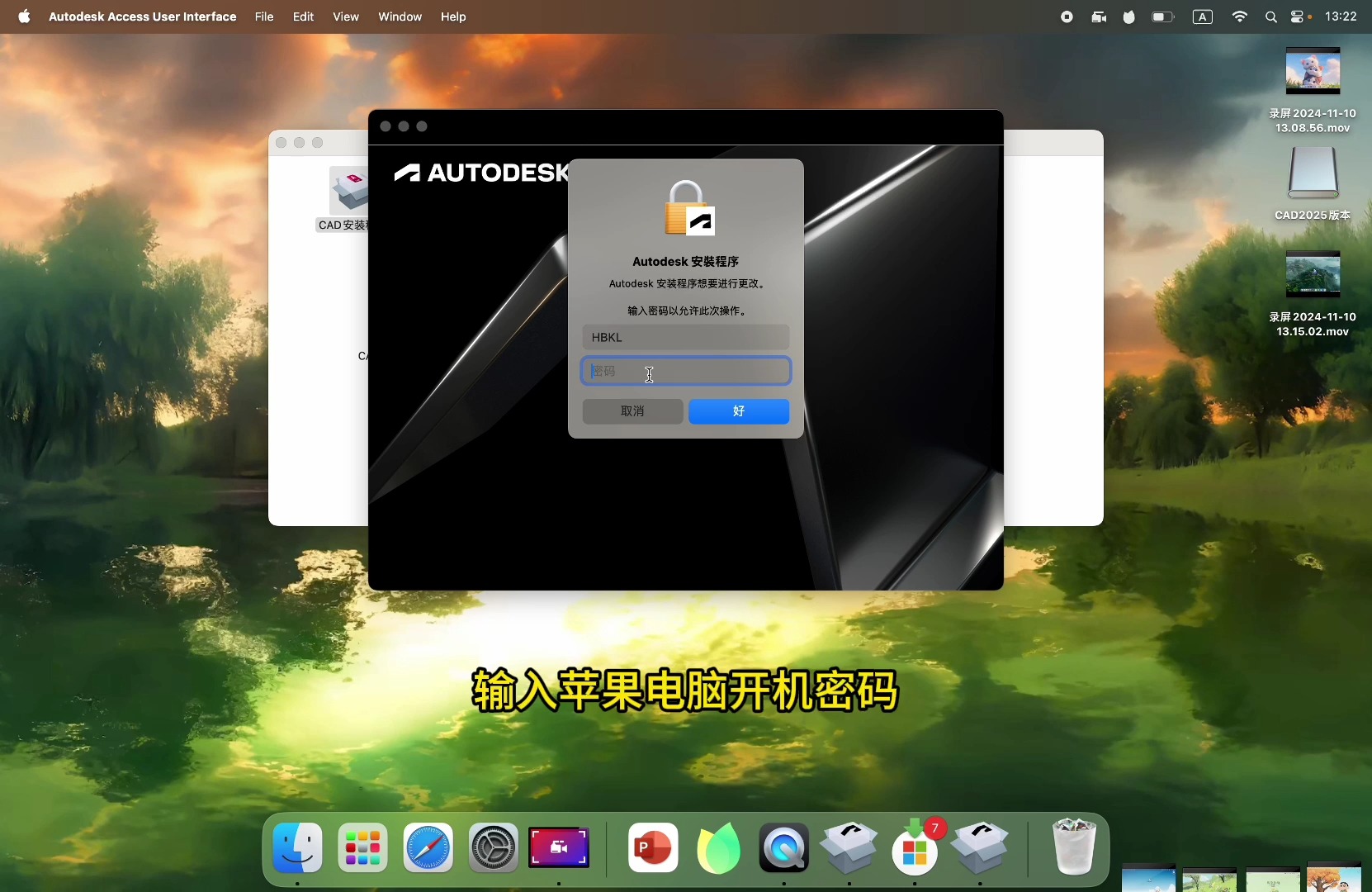The height and width of the screenshot is (892, 1372).
Task: Open the Edit menu
Action: click(304, 17)
